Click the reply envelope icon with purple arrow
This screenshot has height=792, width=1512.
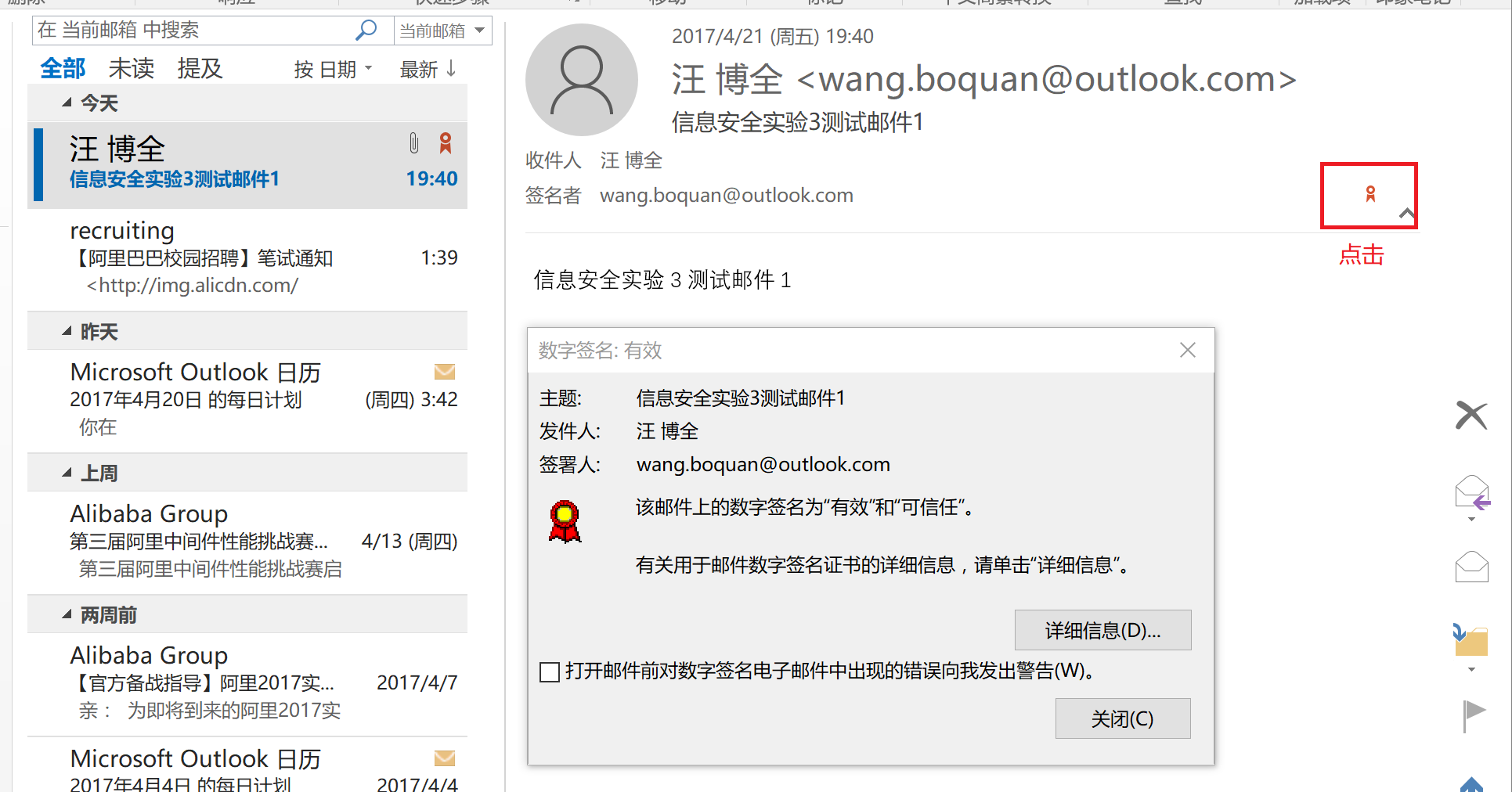point(1471,493)
